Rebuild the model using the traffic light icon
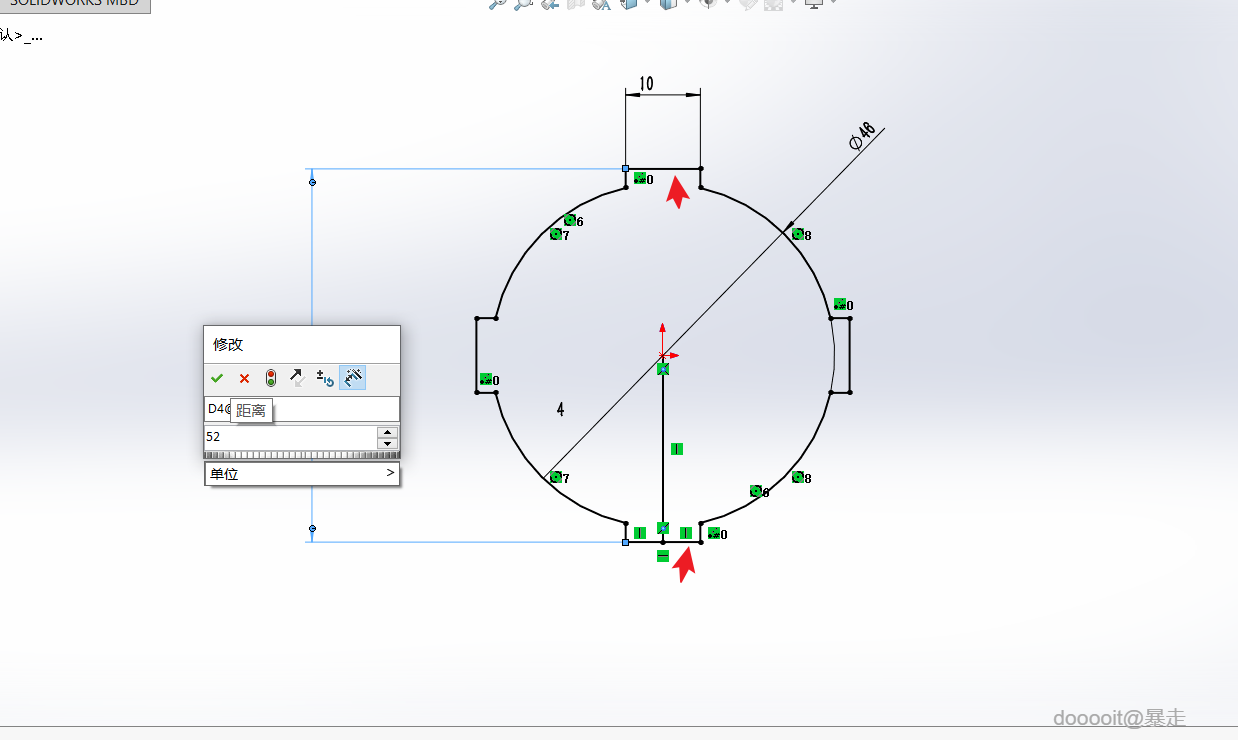1238x740 pixels. coord(270,378)
